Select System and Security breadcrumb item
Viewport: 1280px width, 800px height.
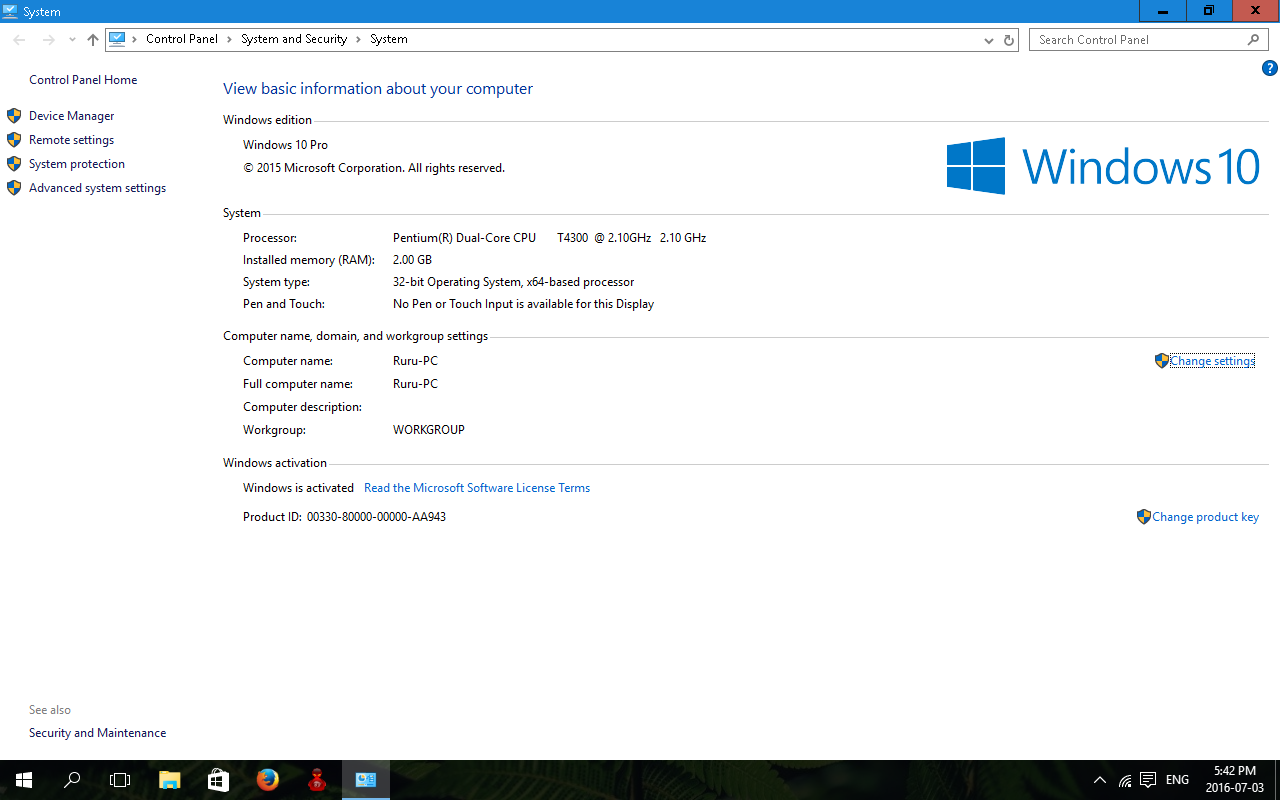[293, 39]
